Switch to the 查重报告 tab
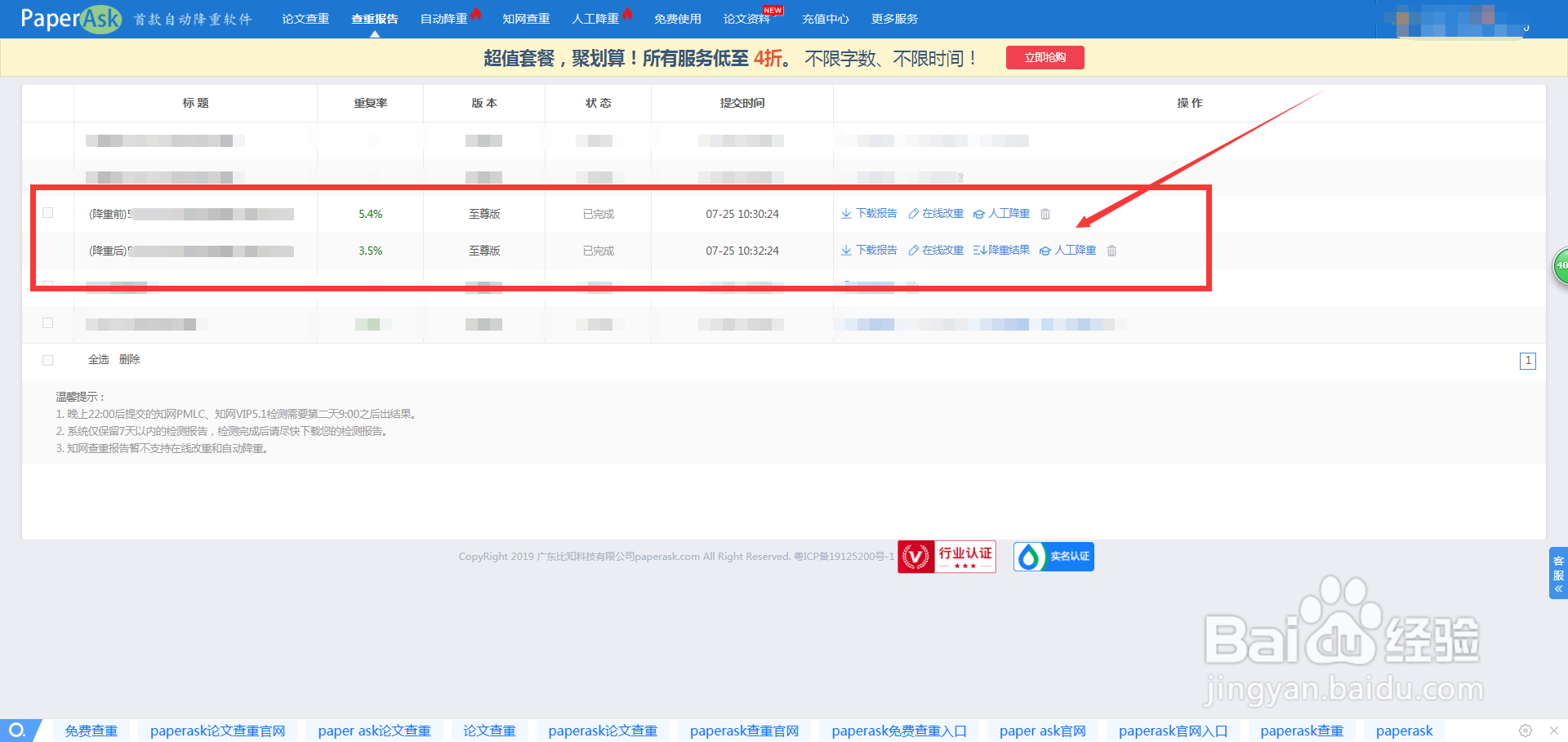The image size is (1568, 742). coord(374,18)
